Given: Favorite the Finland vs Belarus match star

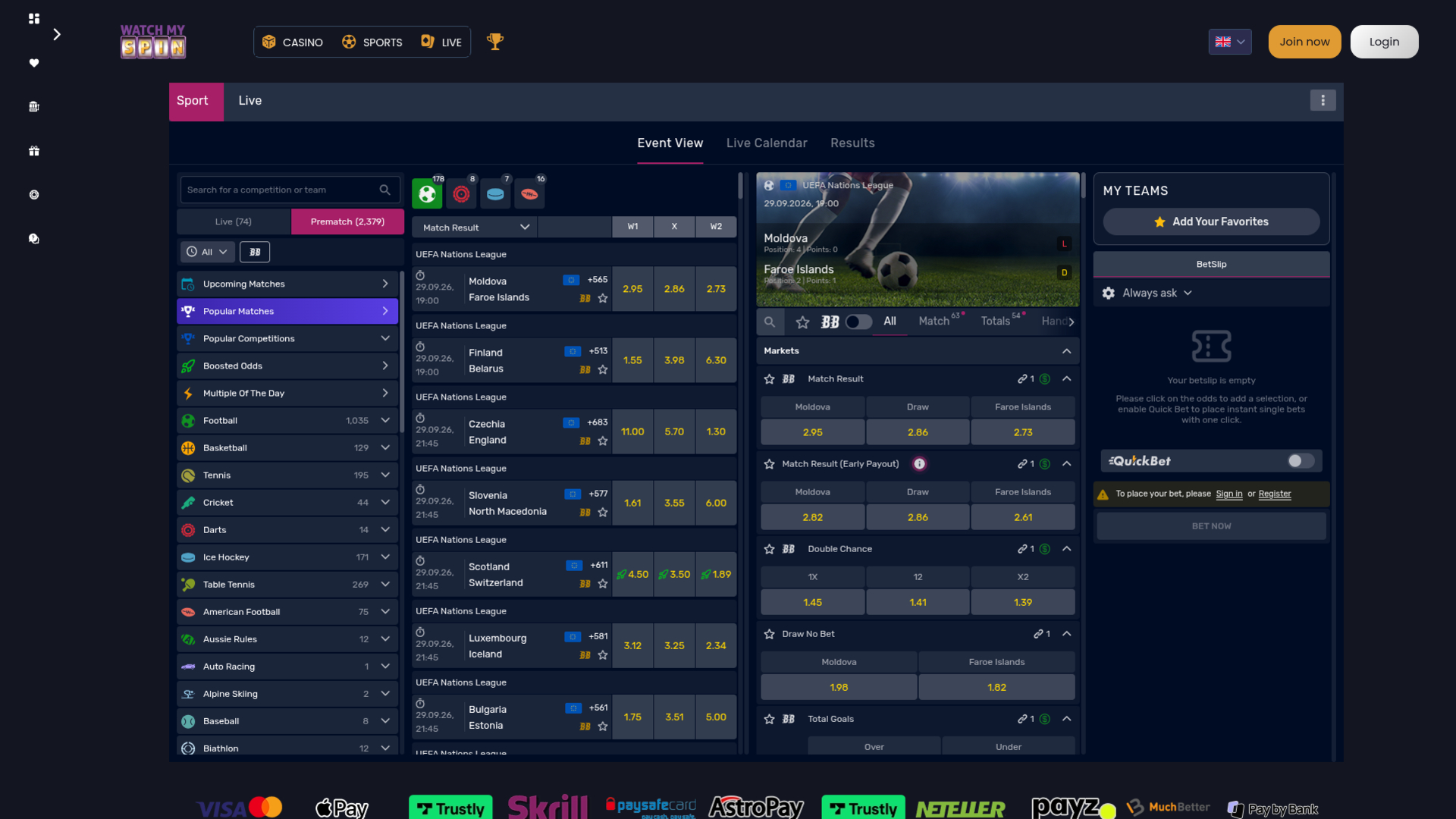Looking at the screenshot, I should pos(603,370).
